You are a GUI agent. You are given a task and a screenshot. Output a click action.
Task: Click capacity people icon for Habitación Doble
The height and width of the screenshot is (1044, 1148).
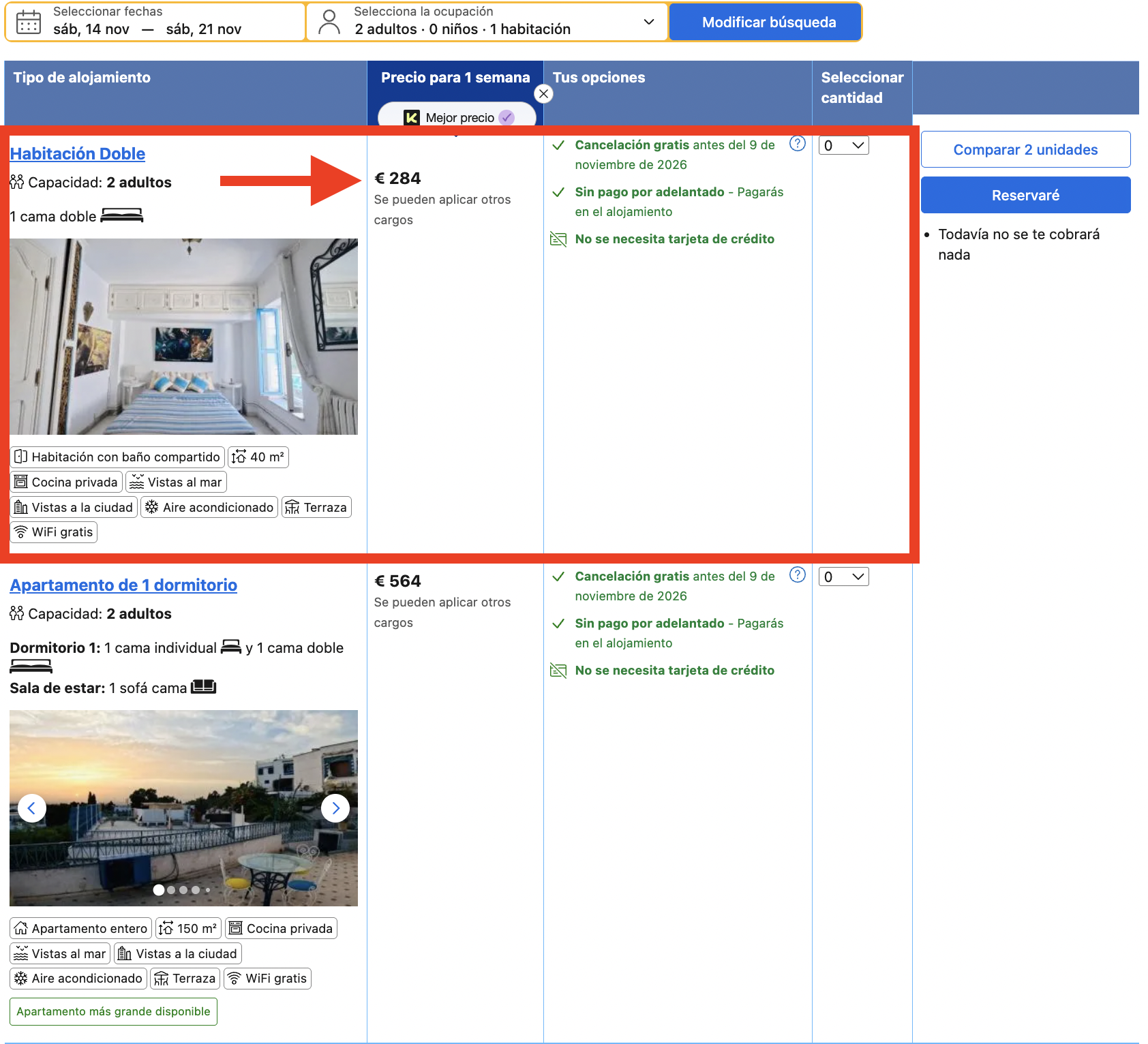pyautogui.click(x=17, y=182)
